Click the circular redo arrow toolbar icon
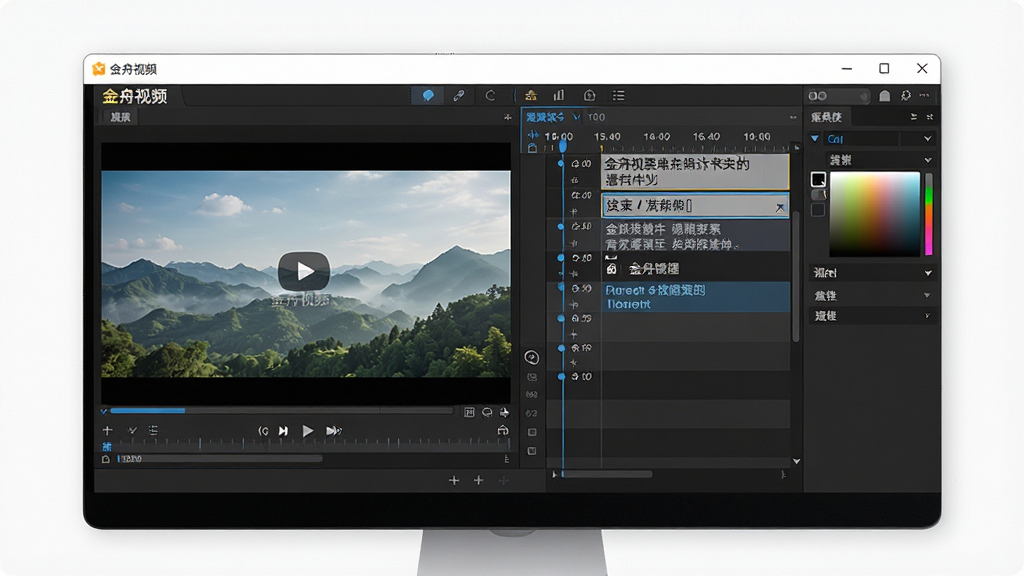The height and width of the screenshot is (576, 1024). click(490, 95)
